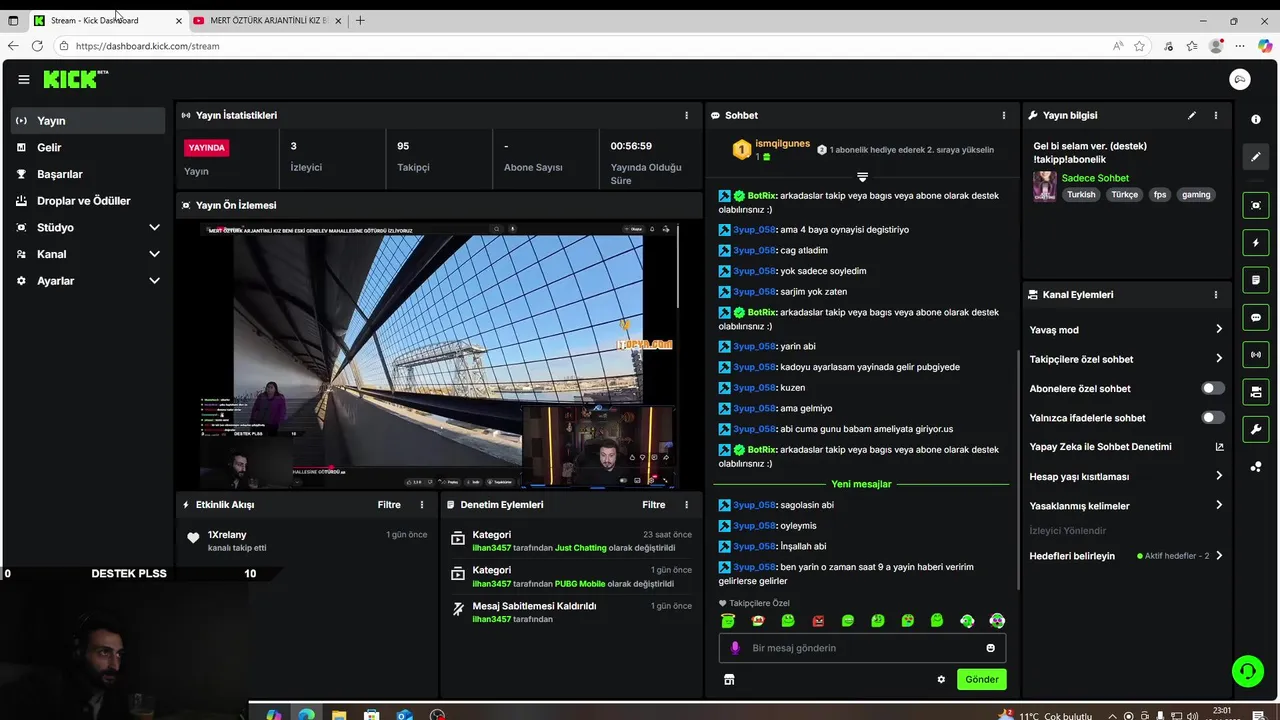Viewport: 1280px width, 720px height.
Task: Open Hesap yaşı kısıtlaması options arrow
Action: click(x=1218, y=476)
